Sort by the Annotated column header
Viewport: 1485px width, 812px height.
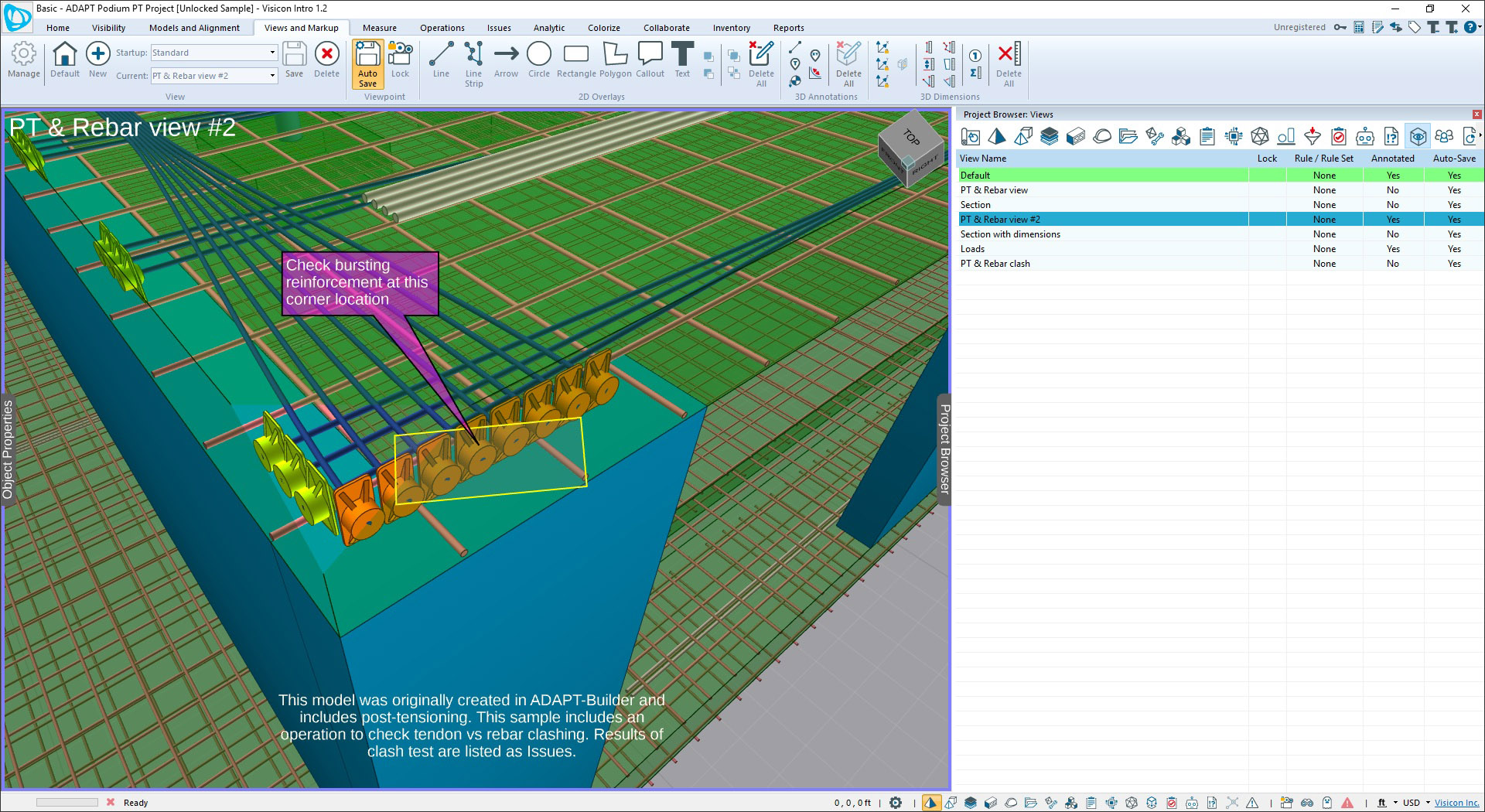pyautogui.click(x=1392, y=159)
